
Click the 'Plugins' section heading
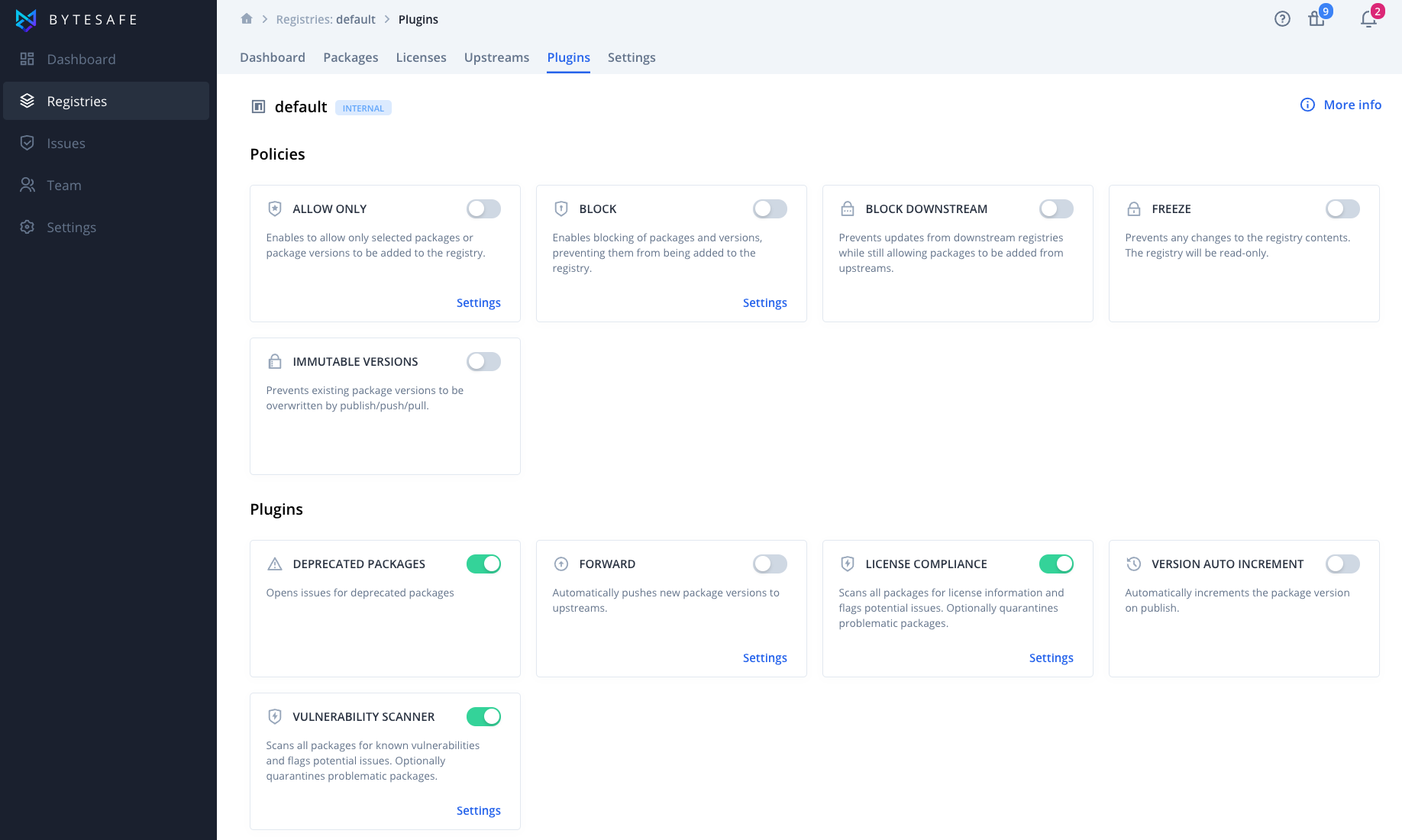(276, 509)
